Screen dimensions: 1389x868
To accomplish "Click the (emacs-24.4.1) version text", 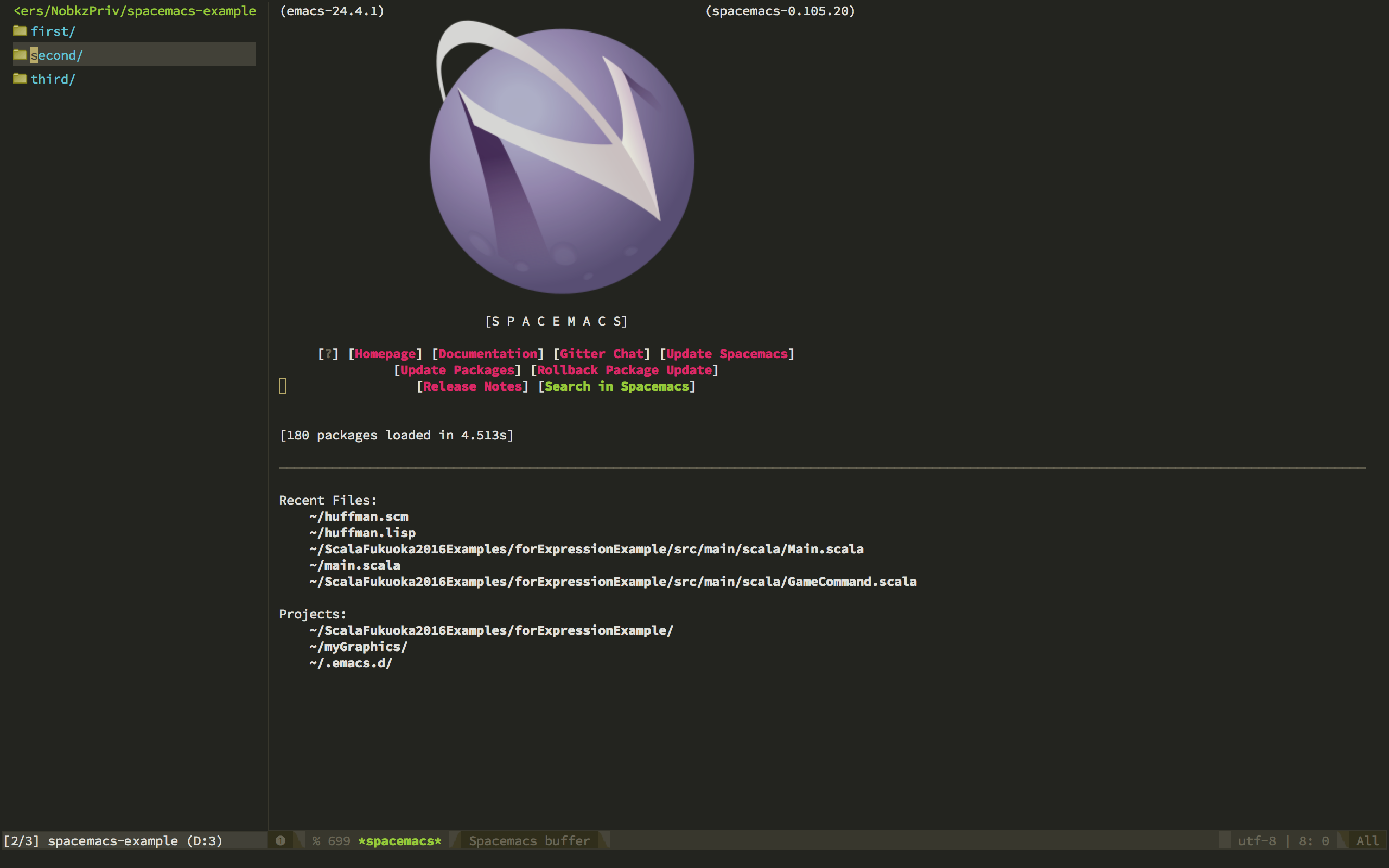I will (332, 11).
